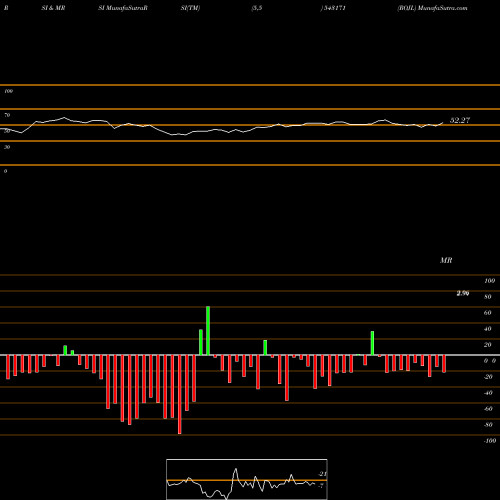
Task: Click the 70 label on RSI axis
Action: pyautogui.click(x=7, y=115)
